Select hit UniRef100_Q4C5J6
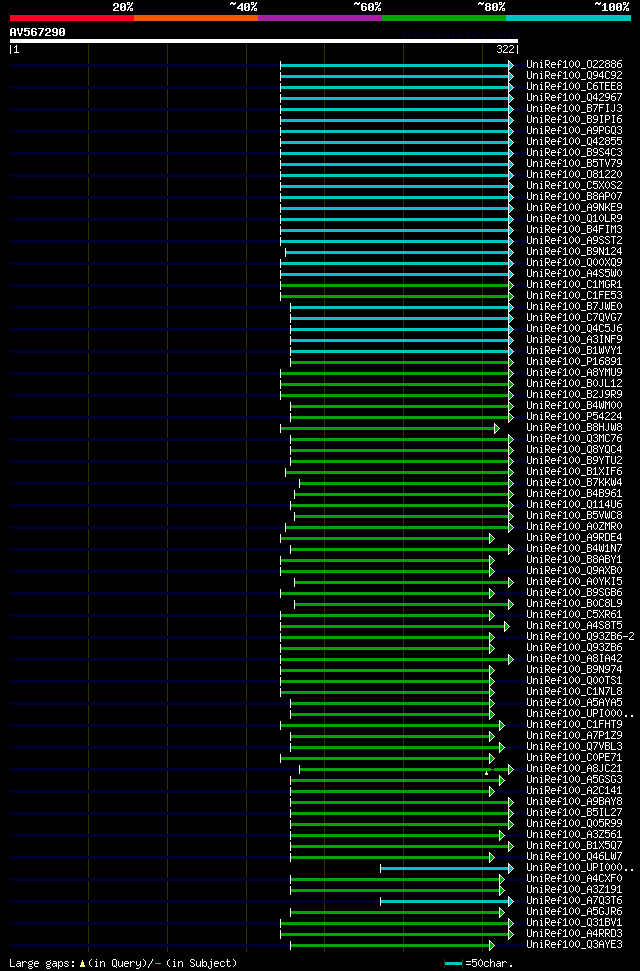The height and width of the screenshot is (971, 640). coord(574,329)
